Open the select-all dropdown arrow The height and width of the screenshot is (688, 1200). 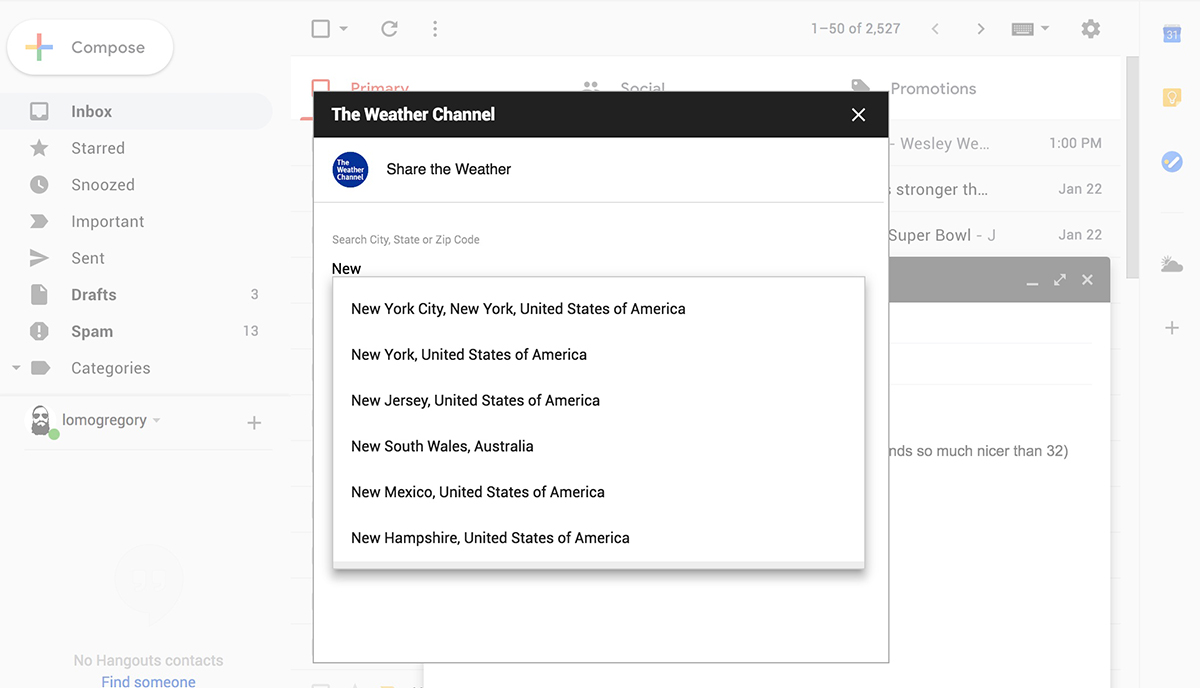[344, 29]
